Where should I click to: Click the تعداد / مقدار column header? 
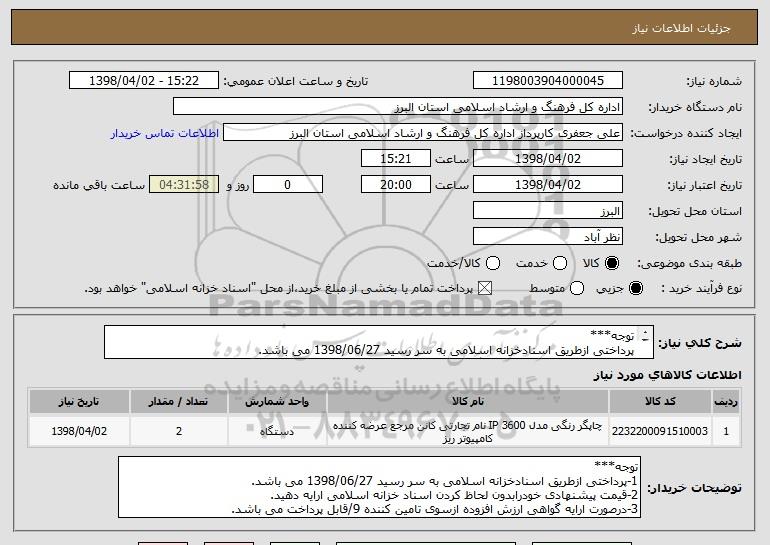tap(179, 402)
